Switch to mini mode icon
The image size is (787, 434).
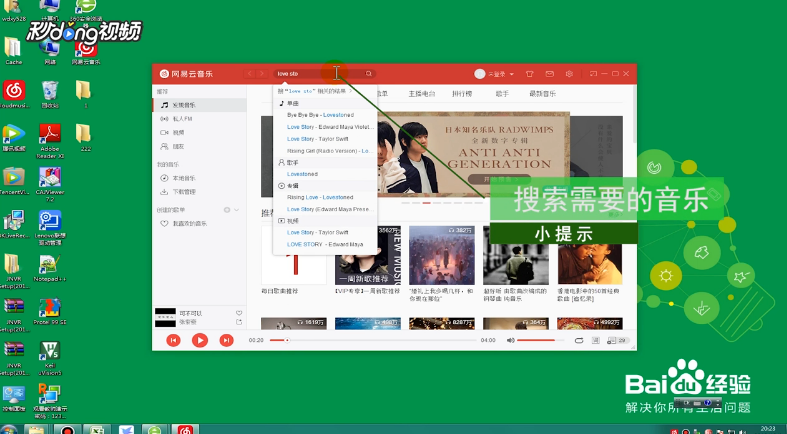click(x=593, y=74)
